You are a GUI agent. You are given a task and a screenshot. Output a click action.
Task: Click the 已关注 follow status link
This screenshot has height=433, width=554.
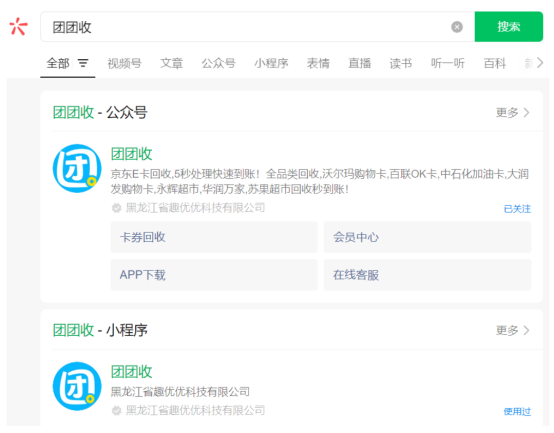coord(517,209)
